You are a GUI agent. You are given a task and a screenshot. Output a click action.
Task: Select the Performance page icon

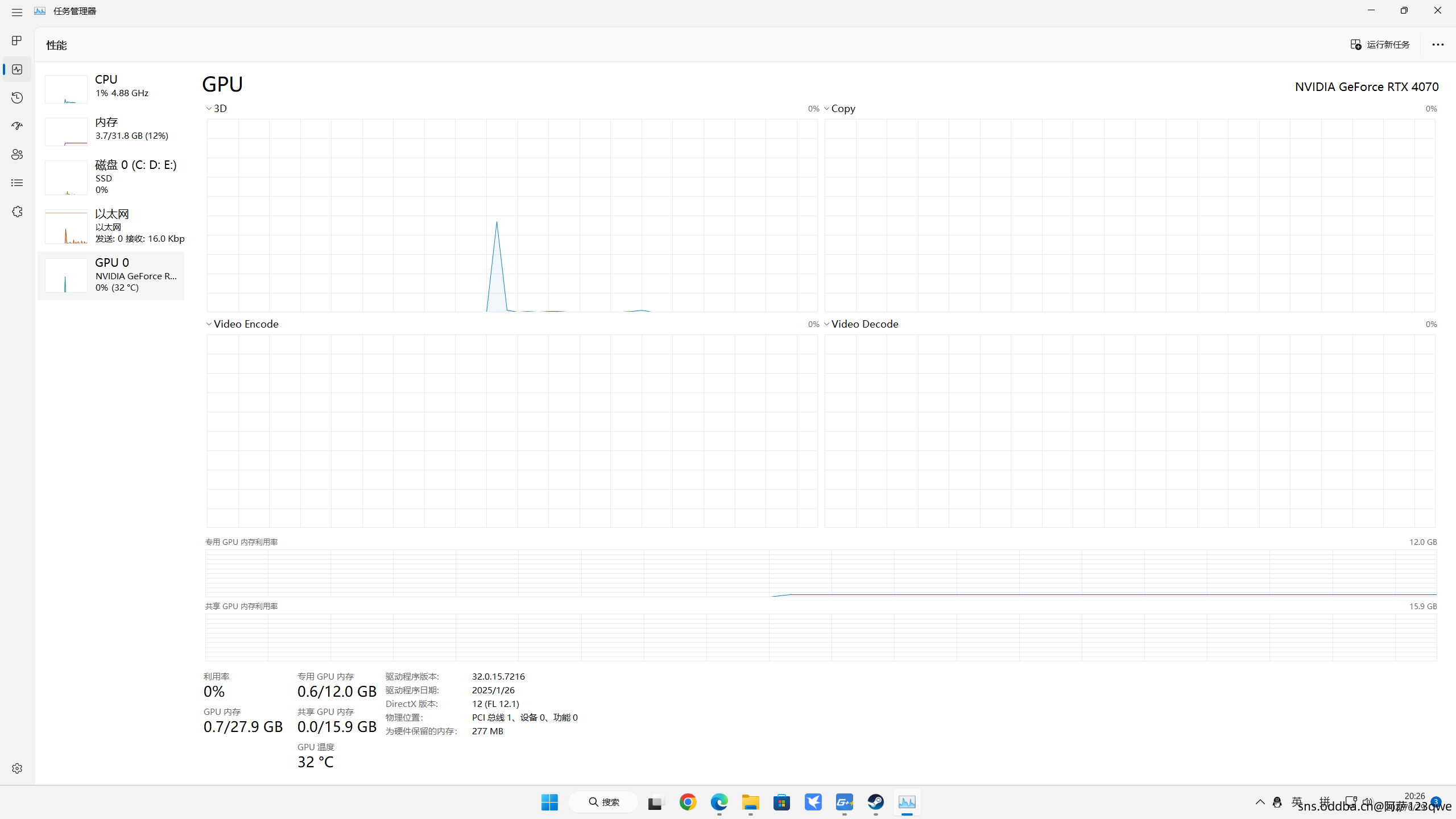[17, 69]
